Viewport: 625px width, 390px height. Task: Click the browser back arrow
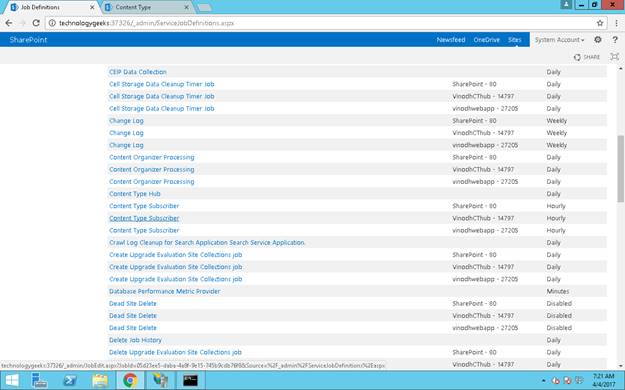point(9,23)
